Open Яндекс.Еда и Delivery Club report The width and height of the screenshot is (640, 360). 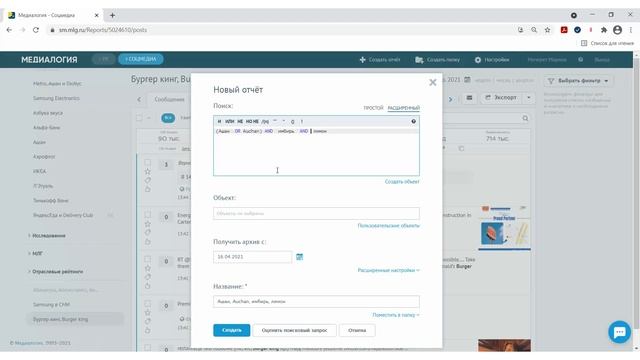63,215
